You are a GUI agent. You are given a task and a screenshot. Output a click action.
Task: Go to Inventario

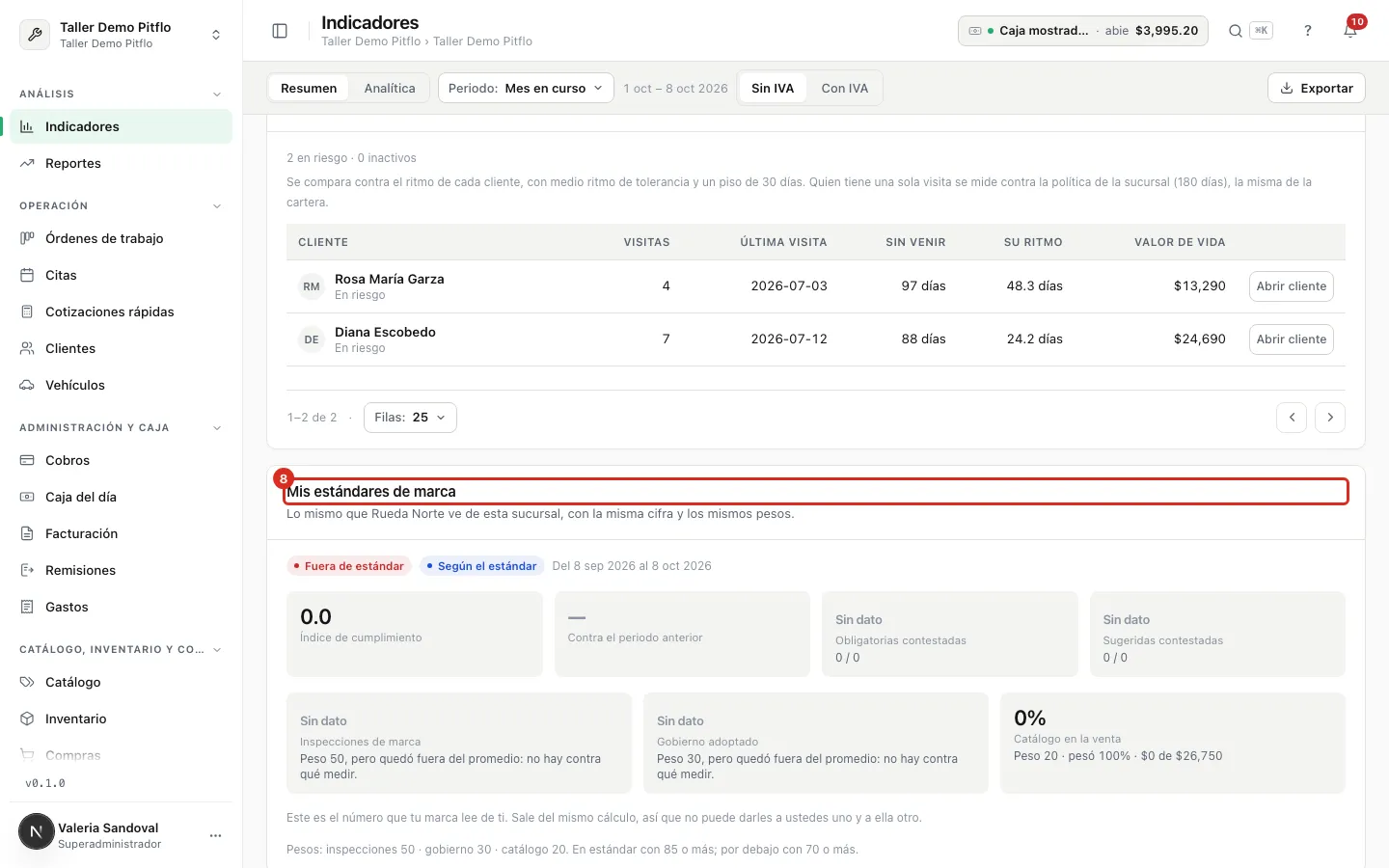click(121, 719)
